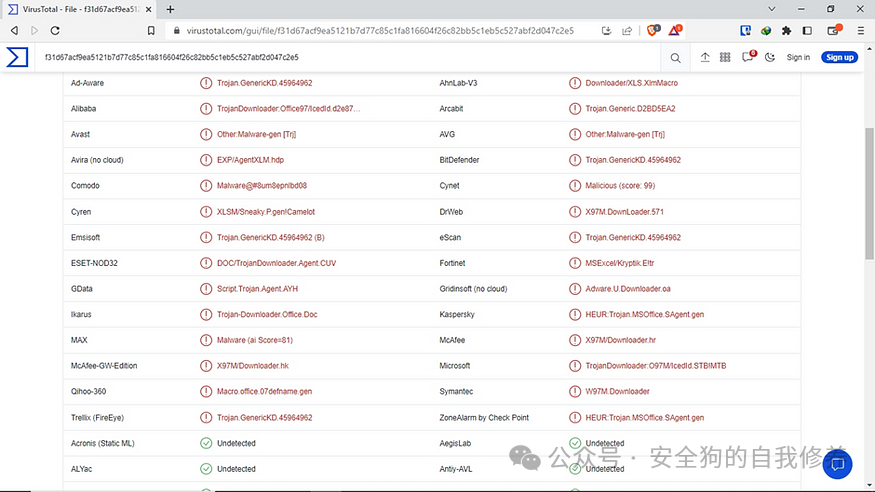This screenshot has width=875, height=492.
Task: Click ZoneAlarm by Check Point vendor name
Action: tap(484, 418)
